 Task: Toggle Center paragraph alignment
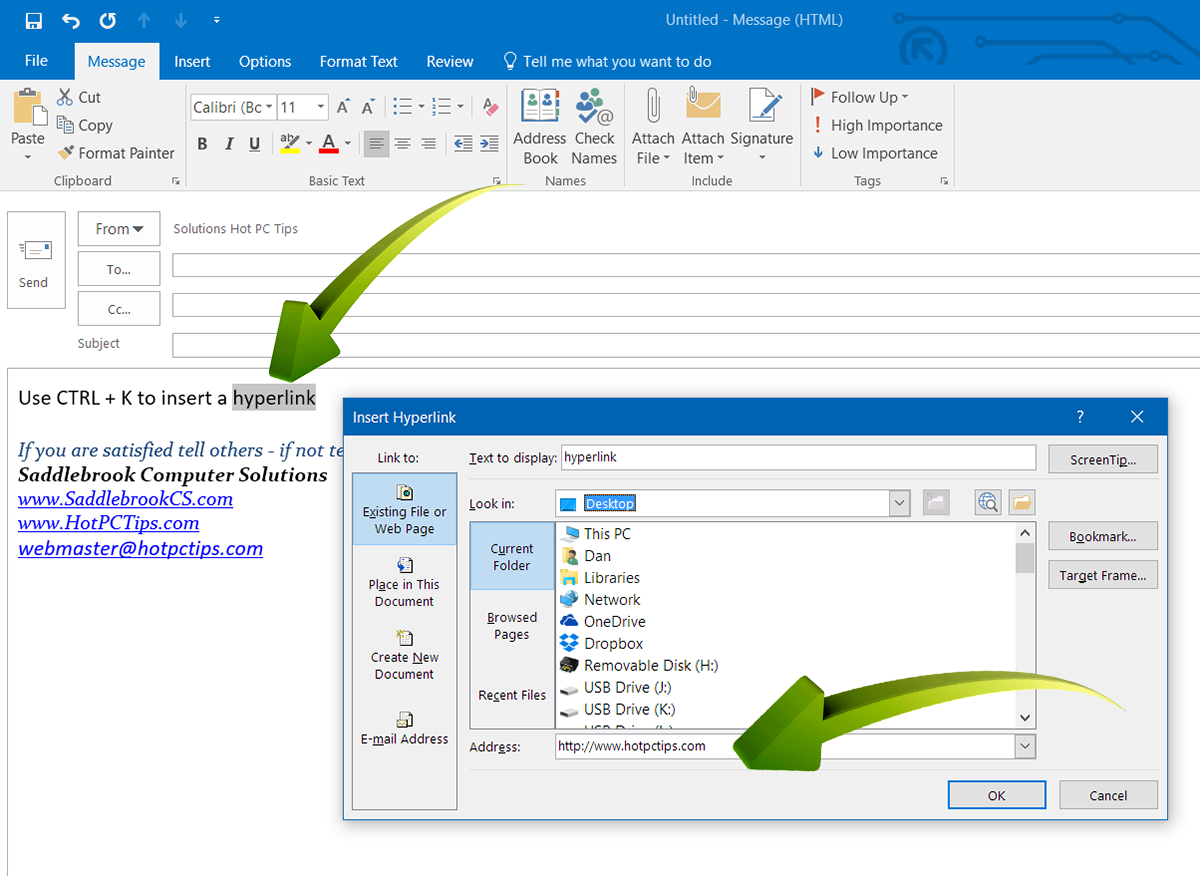click(403, 144)
